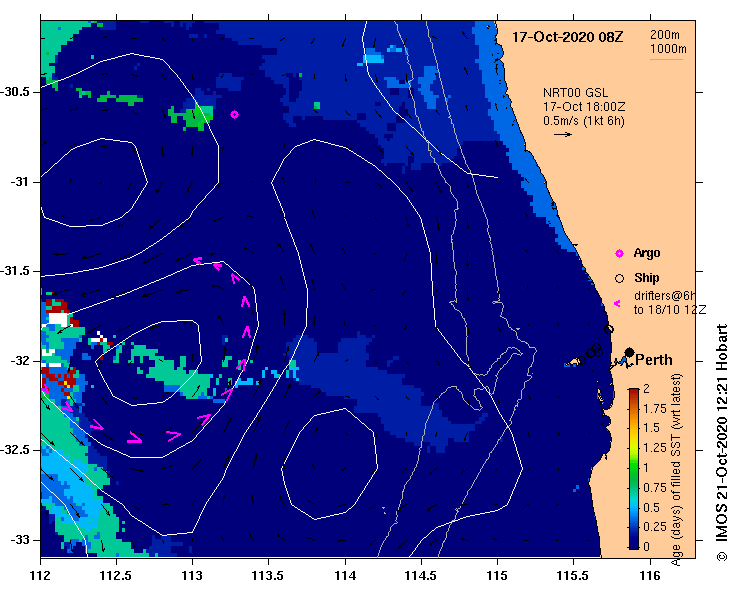Viewport: 739px width, 592px height.
Task: Click the 0.5m/s (1kt 6h) text
Action: (584, 121)
